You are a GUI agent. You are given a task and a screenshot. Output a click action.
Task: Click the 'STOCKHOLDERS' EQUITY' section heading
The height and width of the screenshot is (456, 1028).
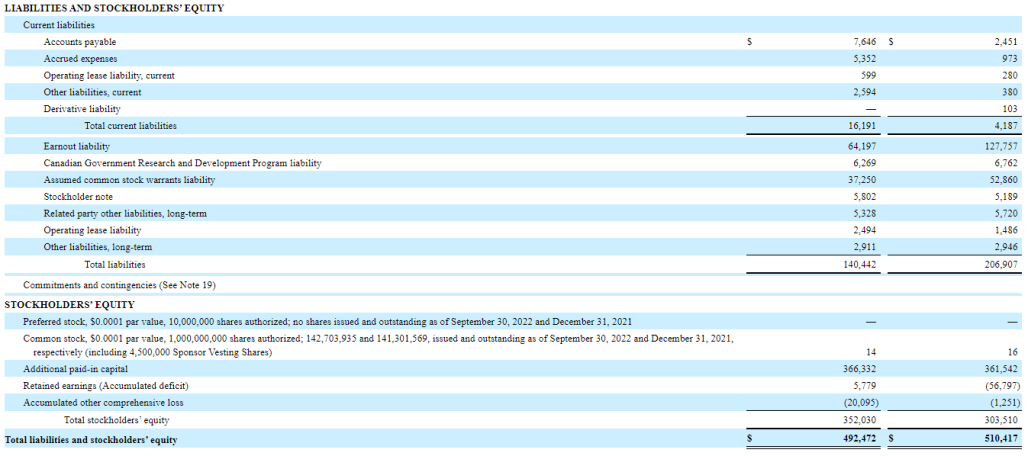coord(69,305)
